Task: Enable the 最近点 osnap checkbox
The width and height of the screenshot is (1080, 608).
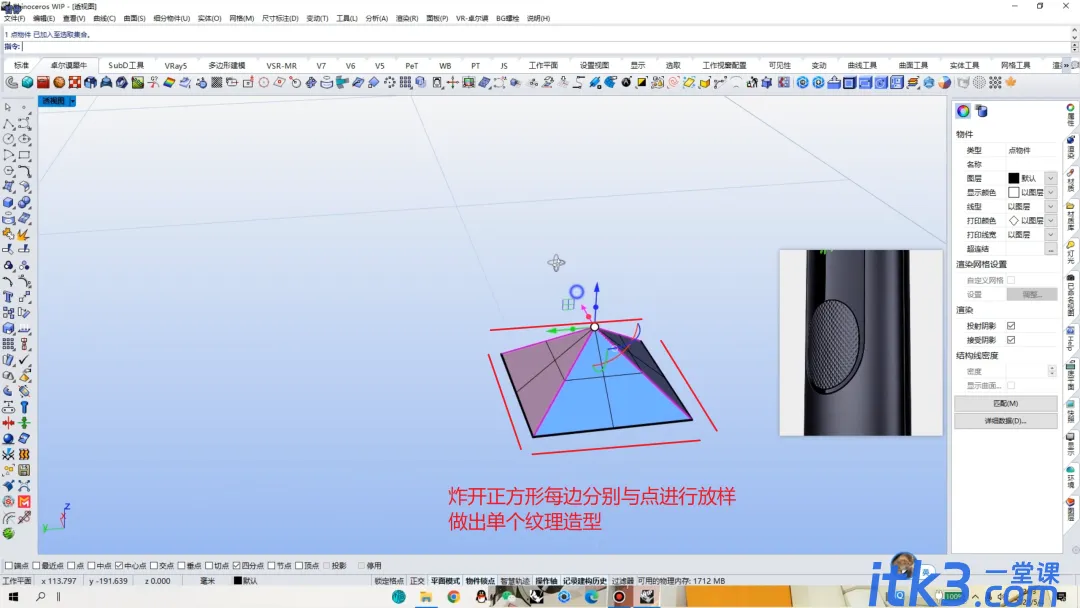Action: pos(37,566)
